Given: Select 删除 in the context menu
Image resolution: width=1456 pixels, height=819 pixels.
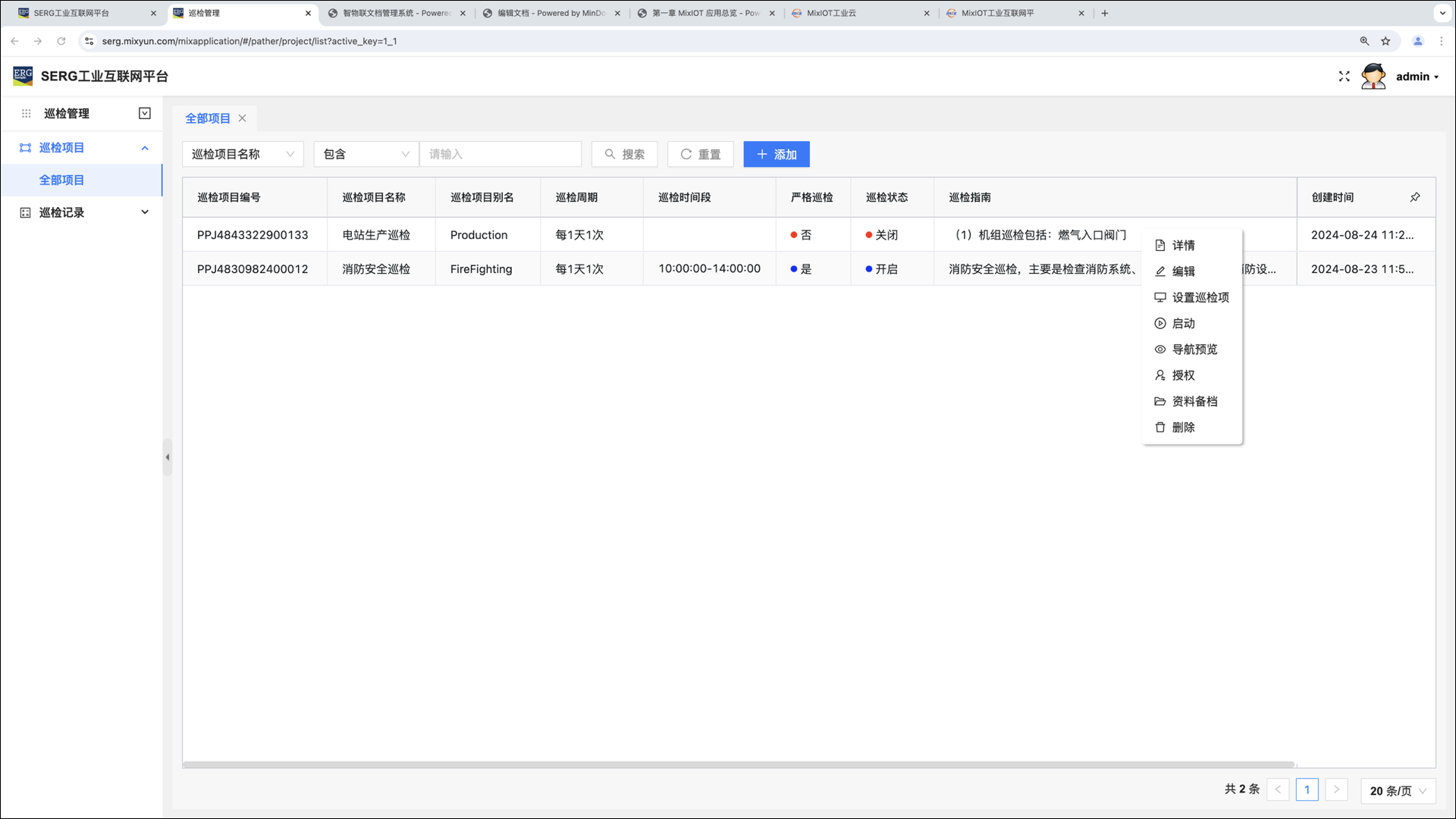Looking at the screenshot, I should (1183, 428).
